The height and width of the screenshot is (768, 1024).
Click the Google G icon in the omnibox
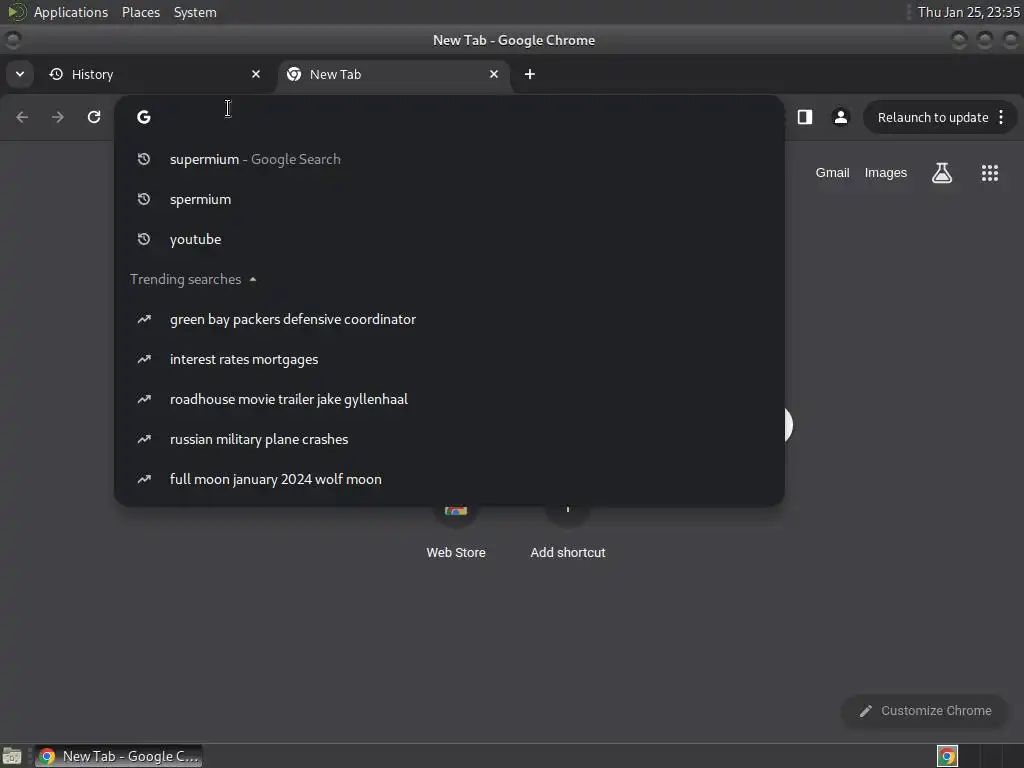click(x=144, y=117)
